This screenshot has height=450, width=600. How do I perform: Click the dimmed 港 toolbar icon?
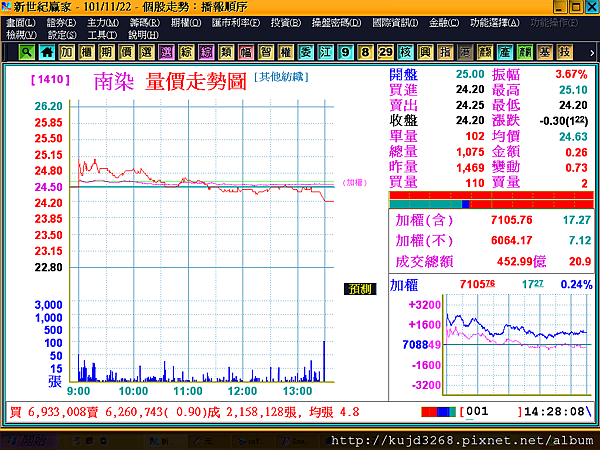click(x=465, y=52)
